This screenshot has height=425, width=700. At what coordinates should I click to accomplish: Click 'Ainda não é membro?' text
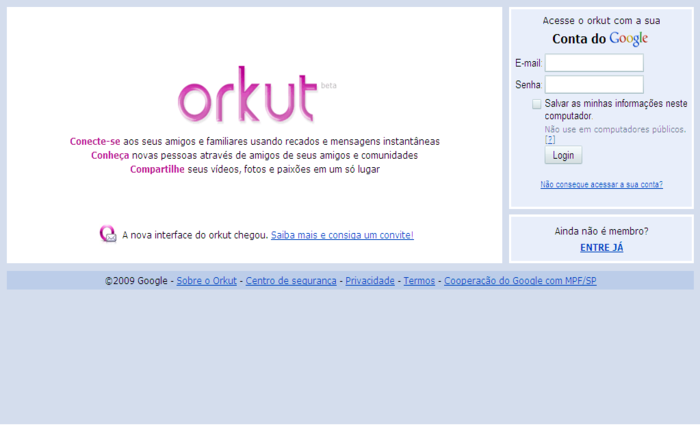pyautogui.click(x=601, y=231)
